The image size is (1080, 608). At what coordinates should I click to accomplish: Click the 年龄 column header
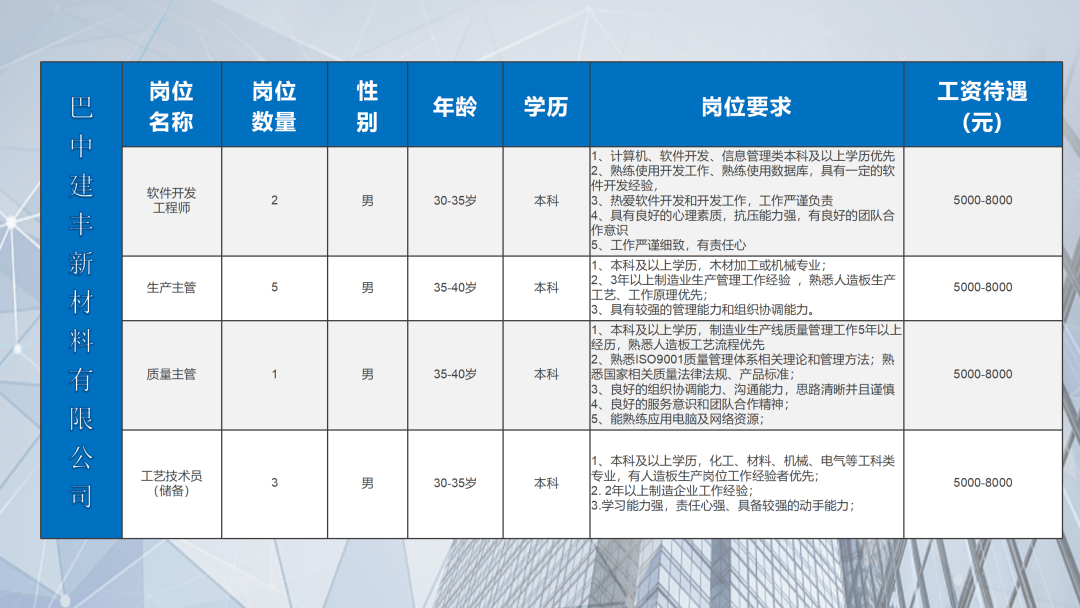[455, 107]
